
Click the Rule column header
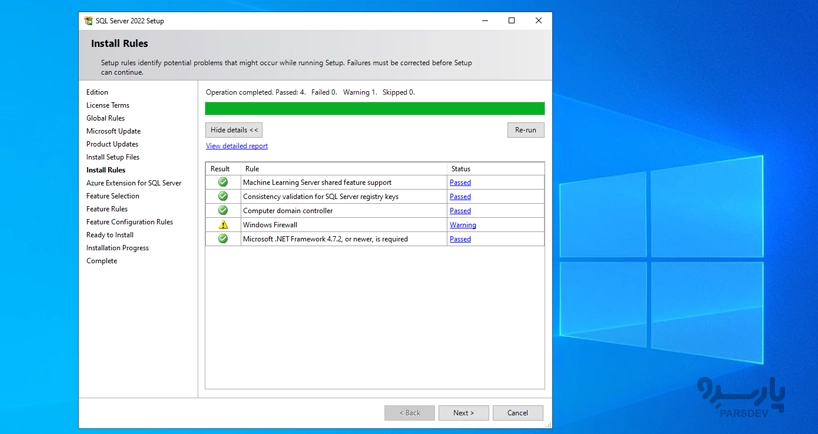pos(252,169)
